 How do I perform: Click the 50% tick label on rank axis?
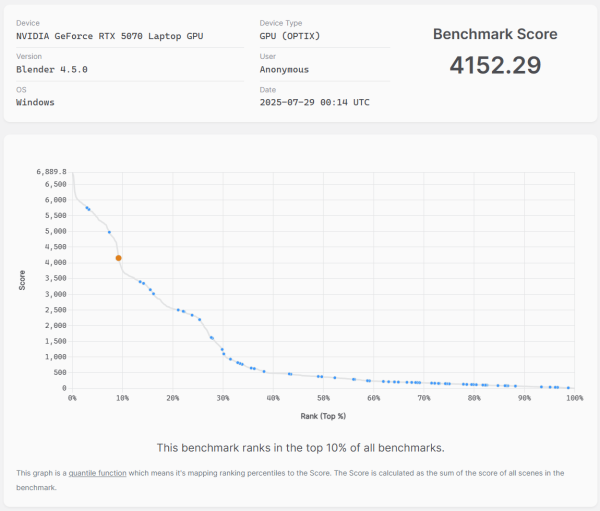[x=323, y=398]
